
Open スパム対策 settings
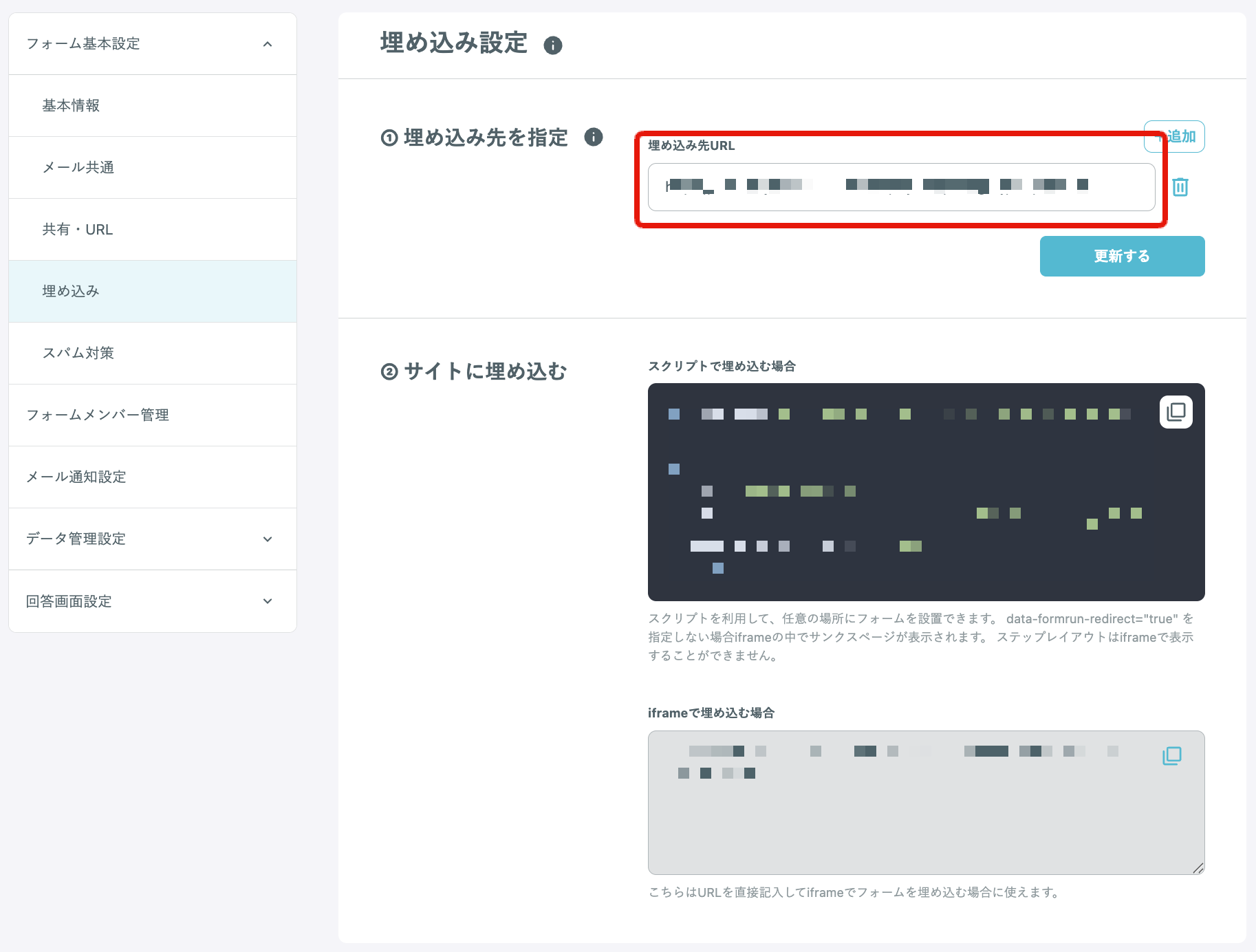[153, 354]
